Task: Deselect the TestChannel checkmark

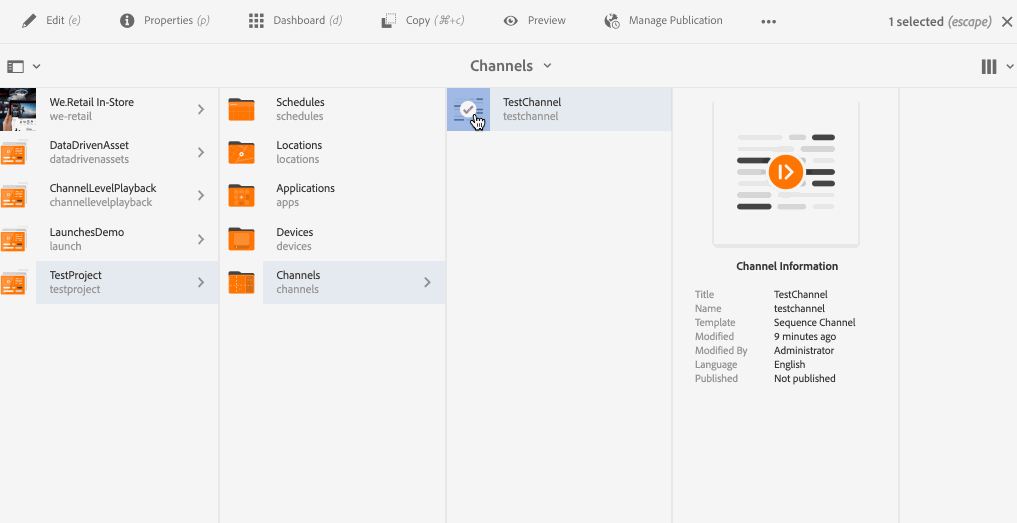Action: click(468, 109)
